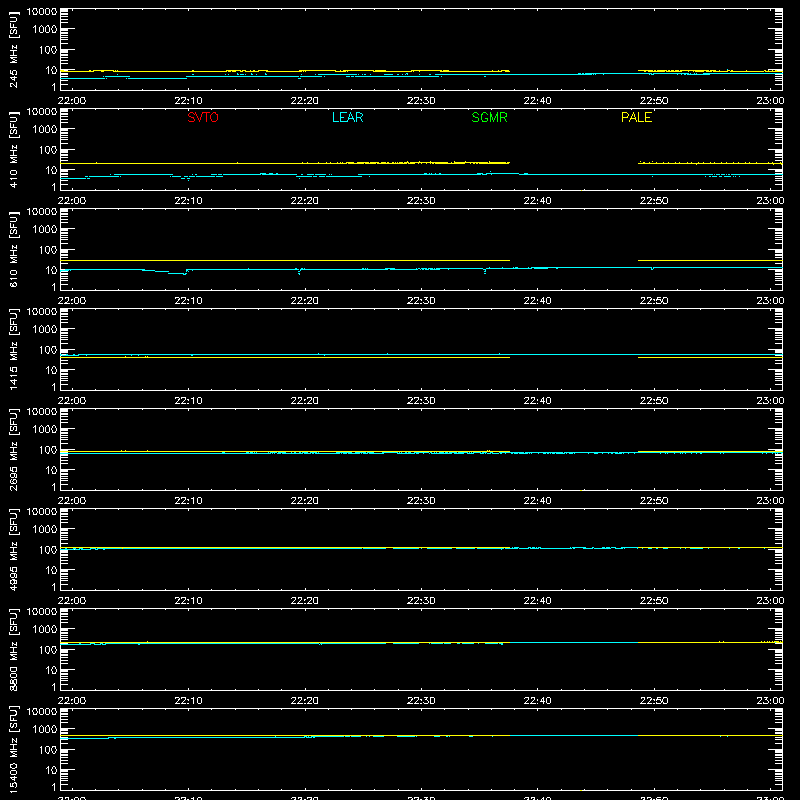This screenshot has width=800, height=800.
Task: Select the 2695 MHz [SFU] axis label
Action: (13, 449)
